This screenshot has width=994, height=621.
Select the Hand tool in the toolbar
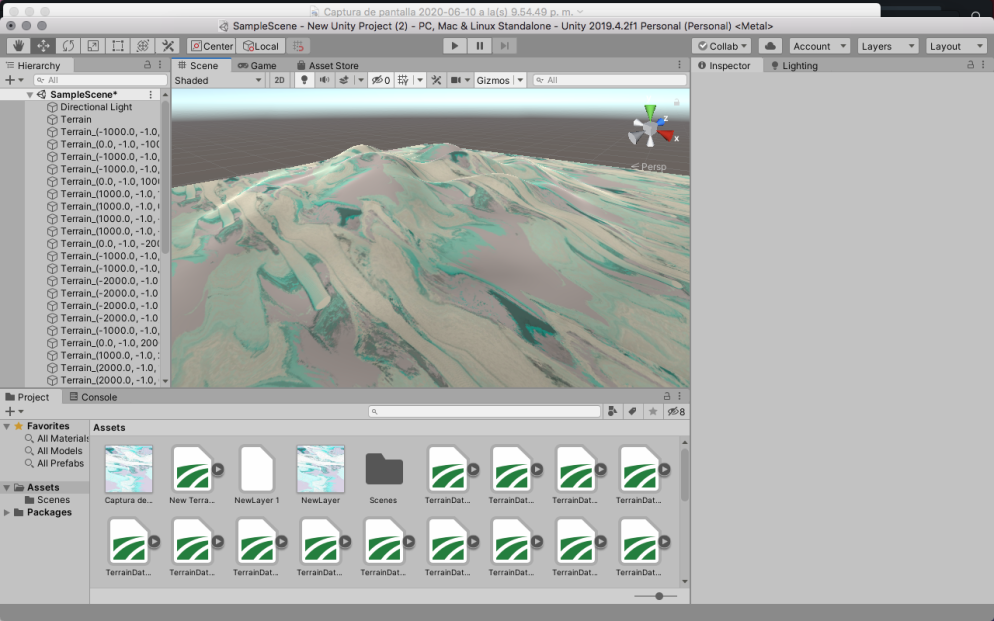[x=19, y=46]
